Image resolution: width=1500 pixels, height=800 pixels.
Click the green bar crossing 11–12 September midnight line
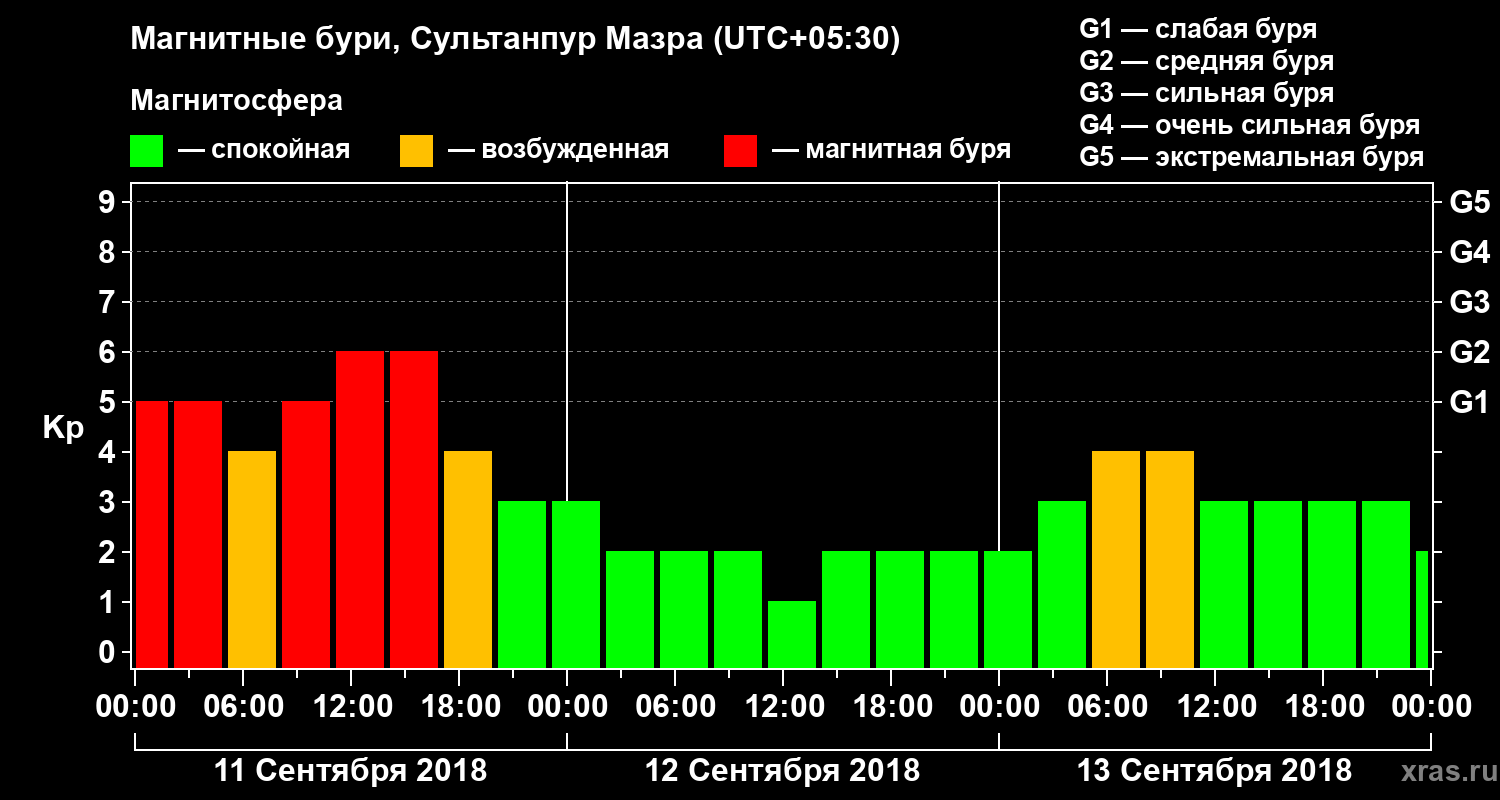tap(576, 585)
